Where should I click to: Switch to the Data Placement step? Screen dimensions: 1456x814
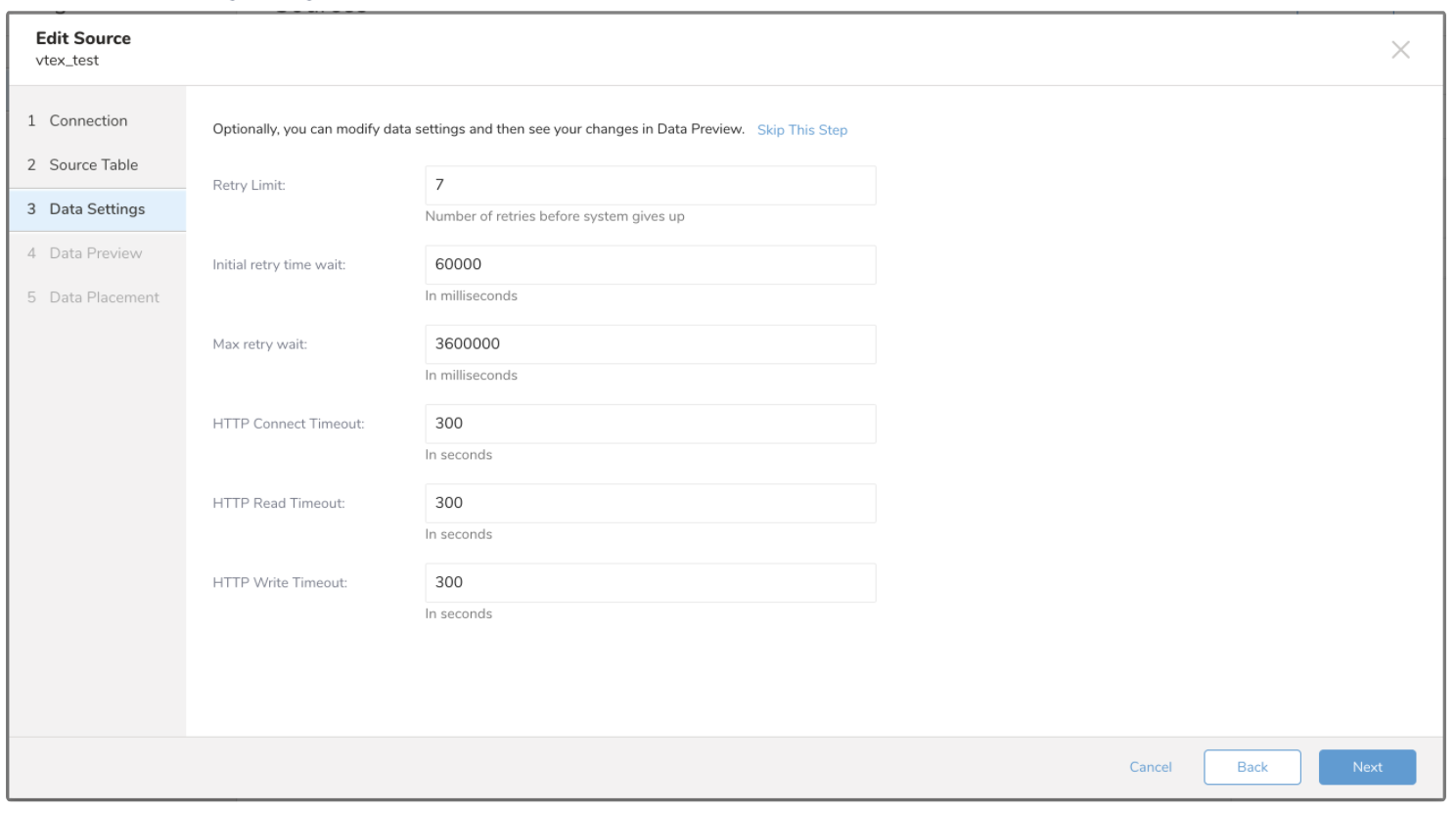point(104,297)
